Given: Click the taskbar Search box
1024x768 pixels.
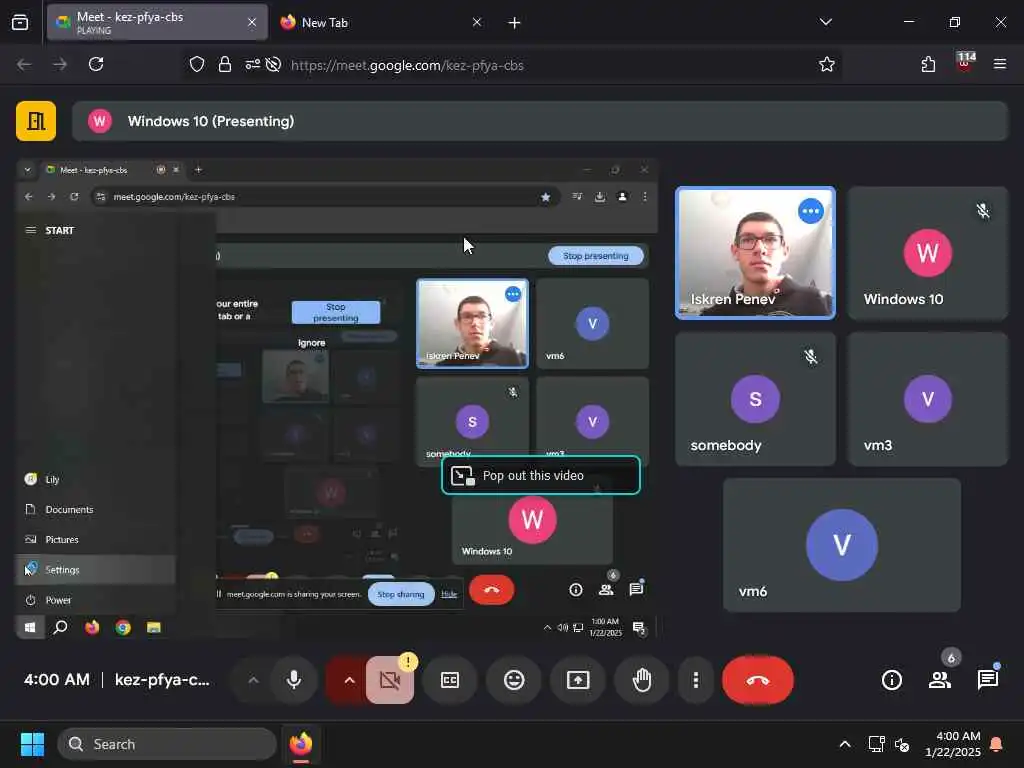Looking at the screenshot, I should (x=167, y=744).
